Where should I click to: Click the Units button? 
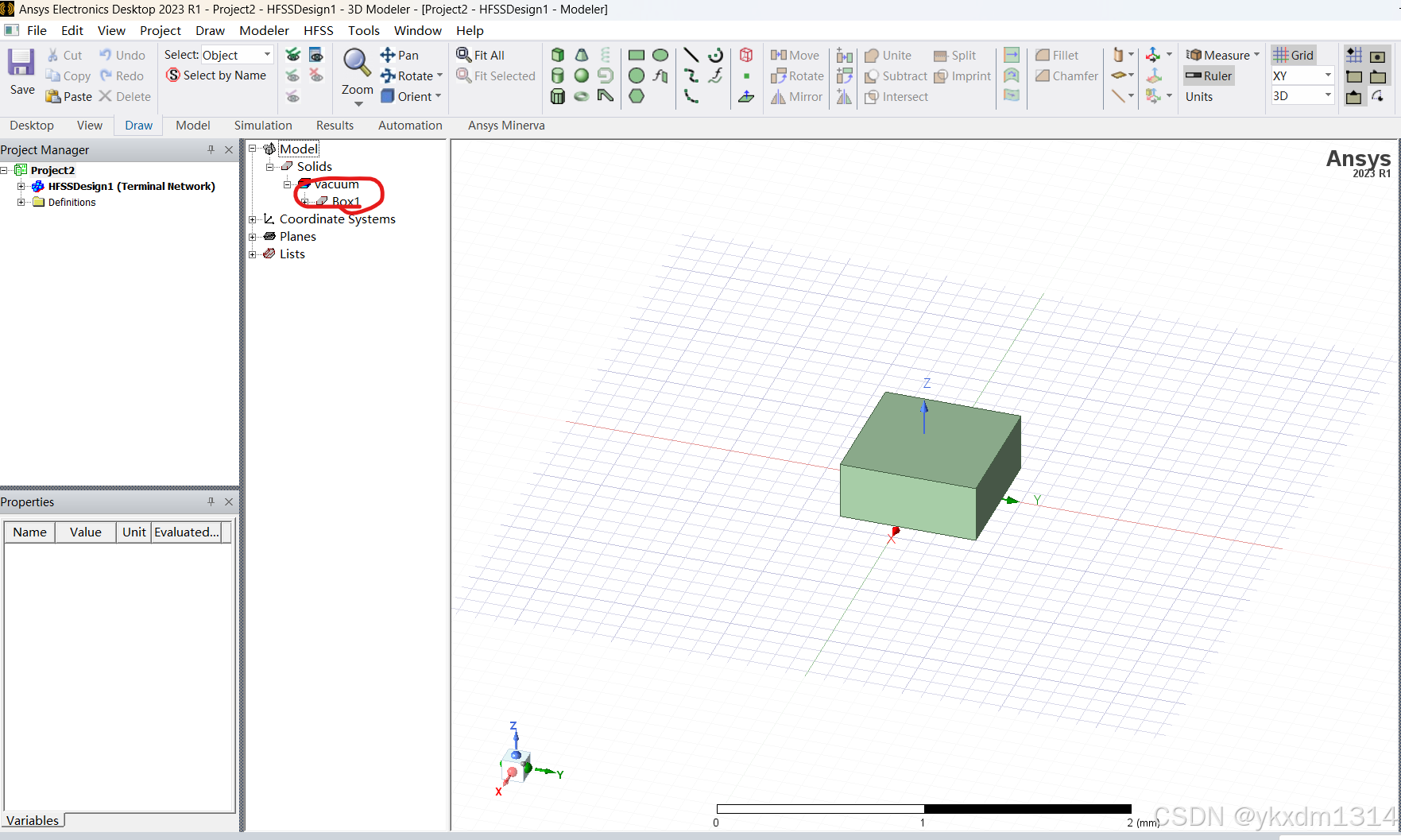click(x=1199, y=96)
